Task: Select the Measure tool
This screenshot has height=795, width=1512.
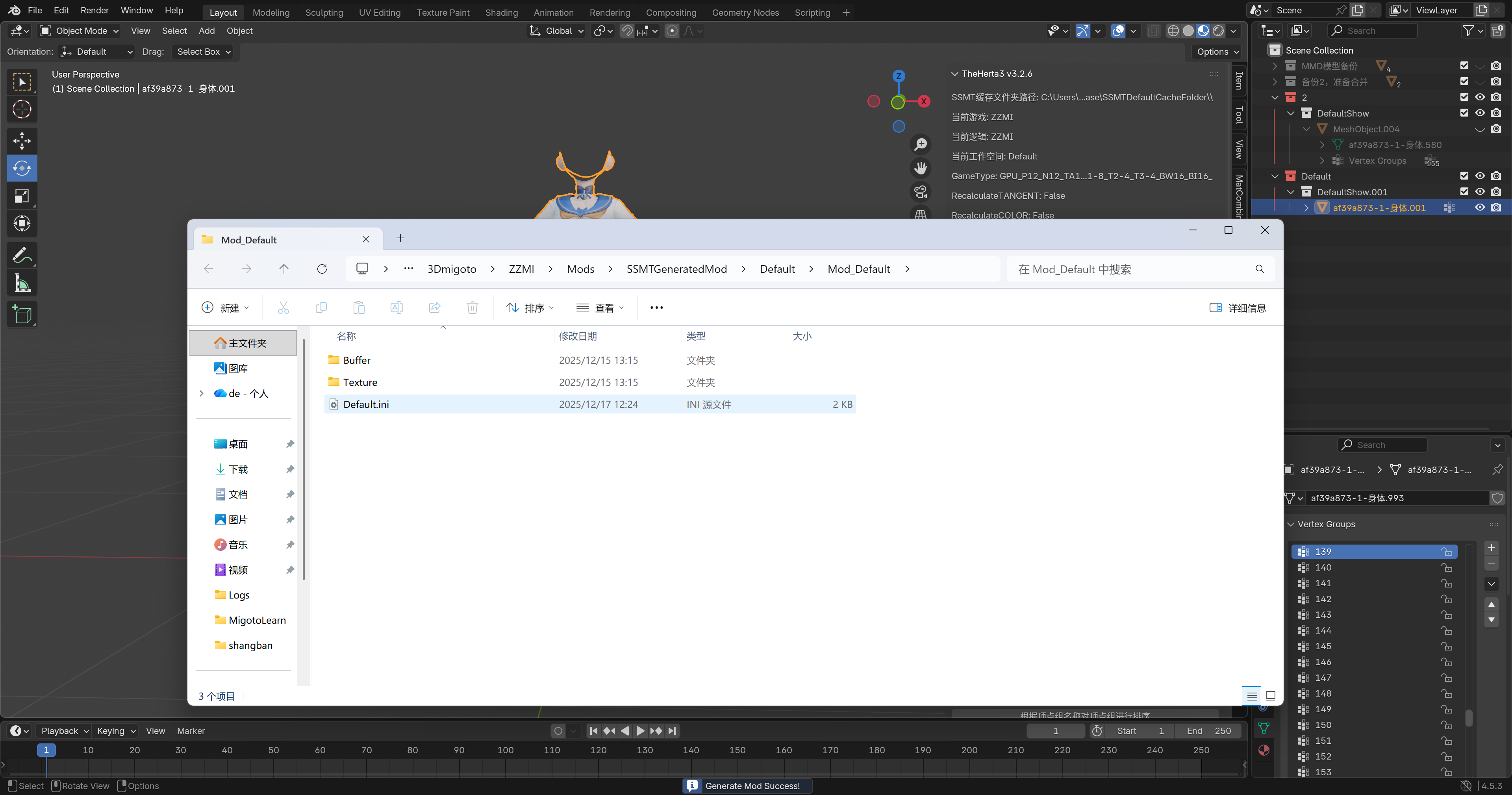Action: click(22, 283)
